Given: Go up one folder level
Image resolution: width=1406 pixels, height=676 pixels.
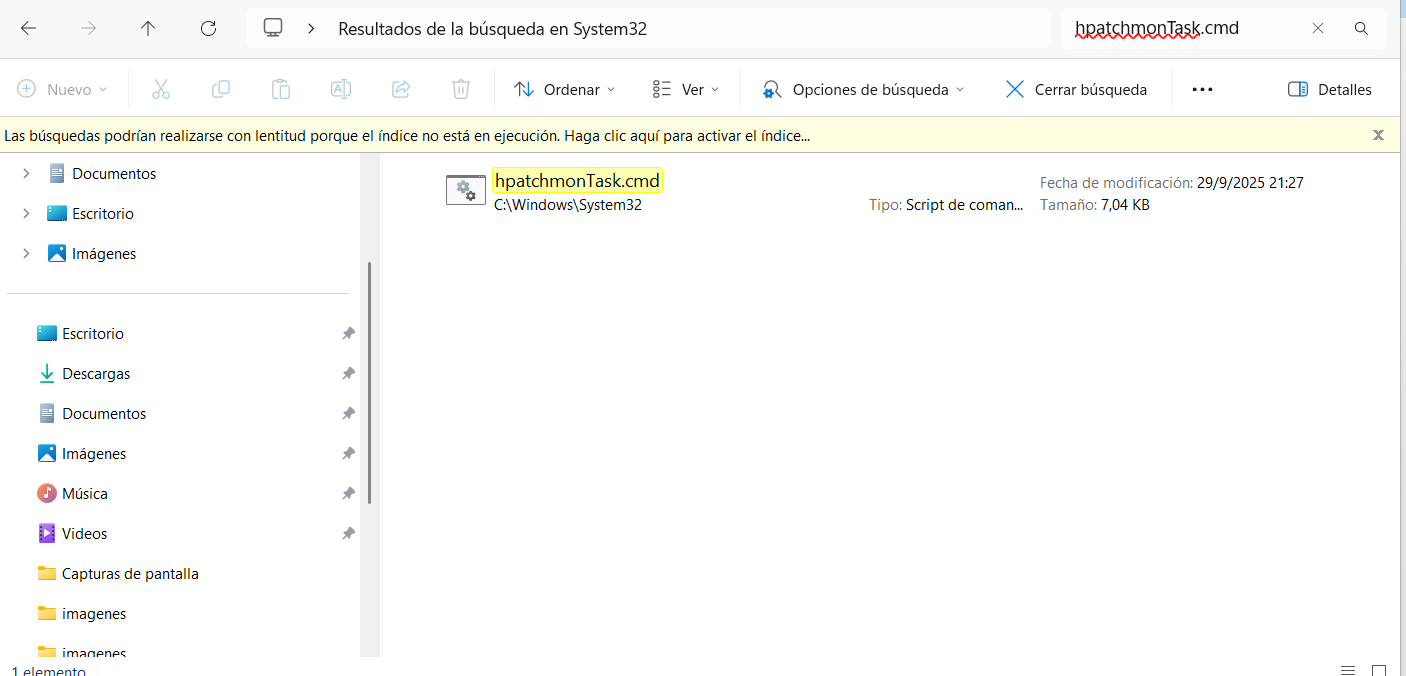Looking at the screenshot, I should [148, 29].
